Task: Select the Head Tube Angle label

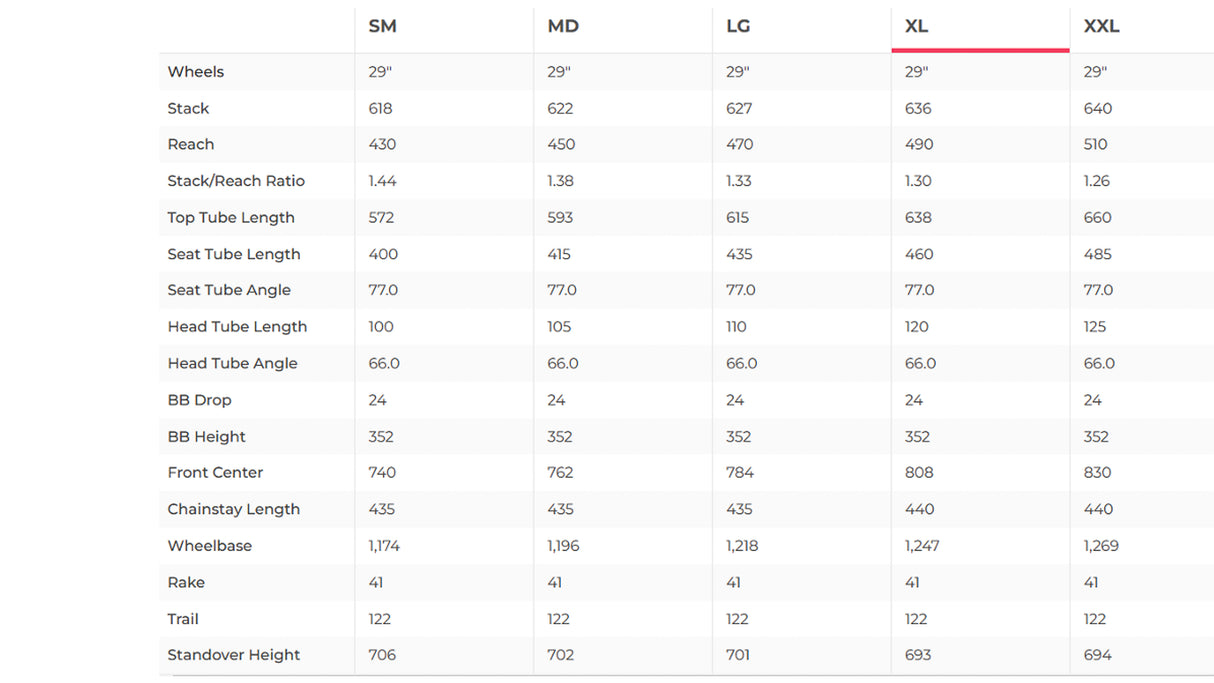Action: tap(232, 363)
